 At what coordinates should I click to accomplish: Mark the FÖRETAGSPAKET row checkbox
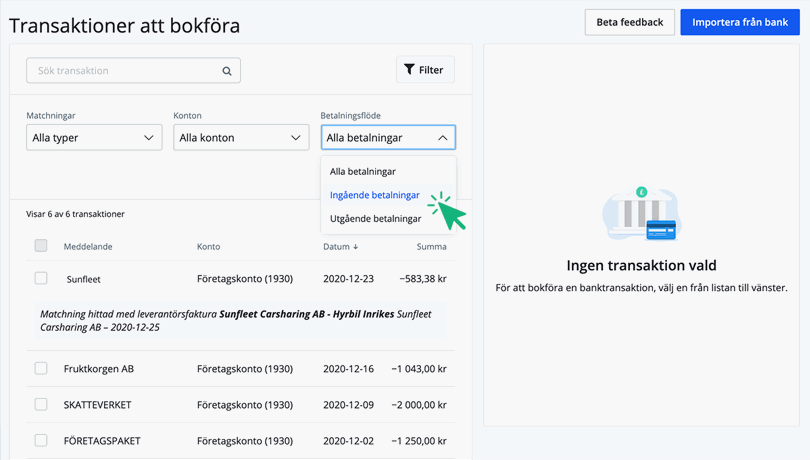[x=41, y=440]
